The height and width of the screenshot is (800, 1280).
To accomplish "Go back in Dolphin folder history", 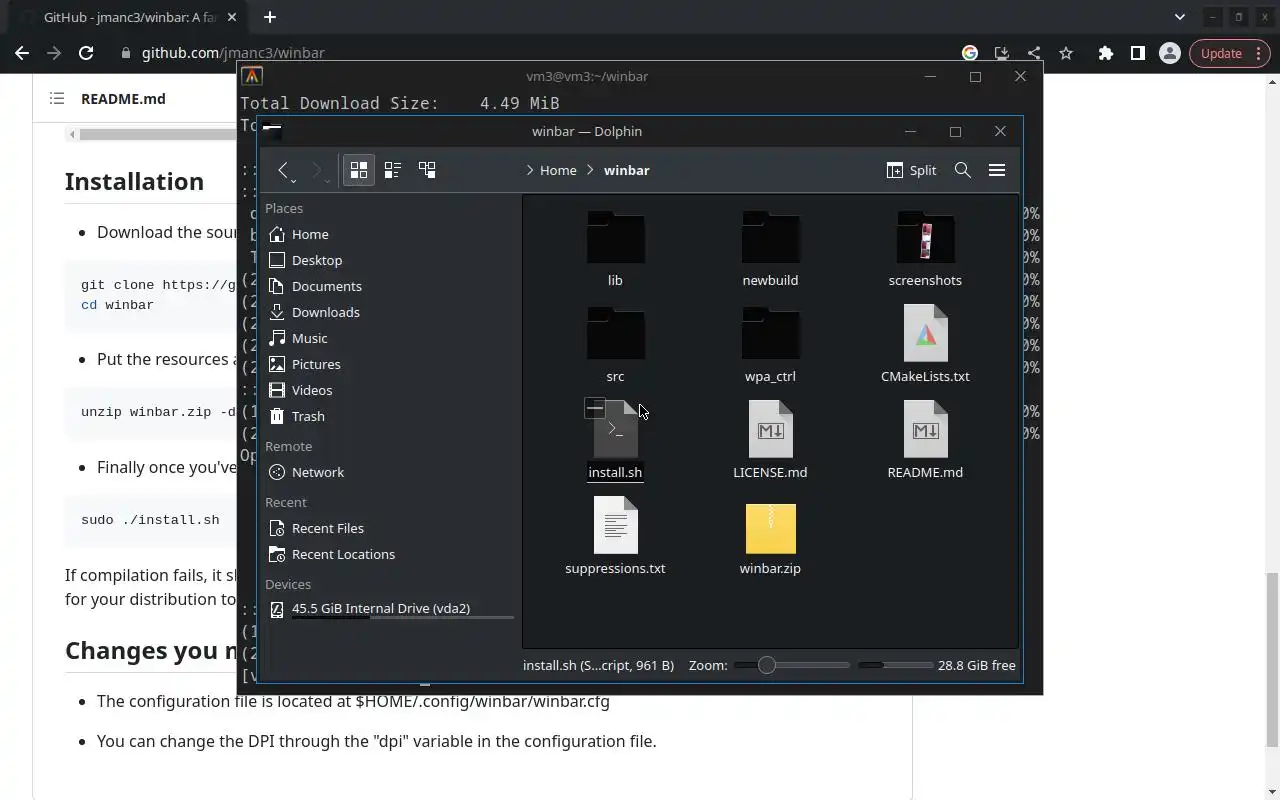I will 284,170.
